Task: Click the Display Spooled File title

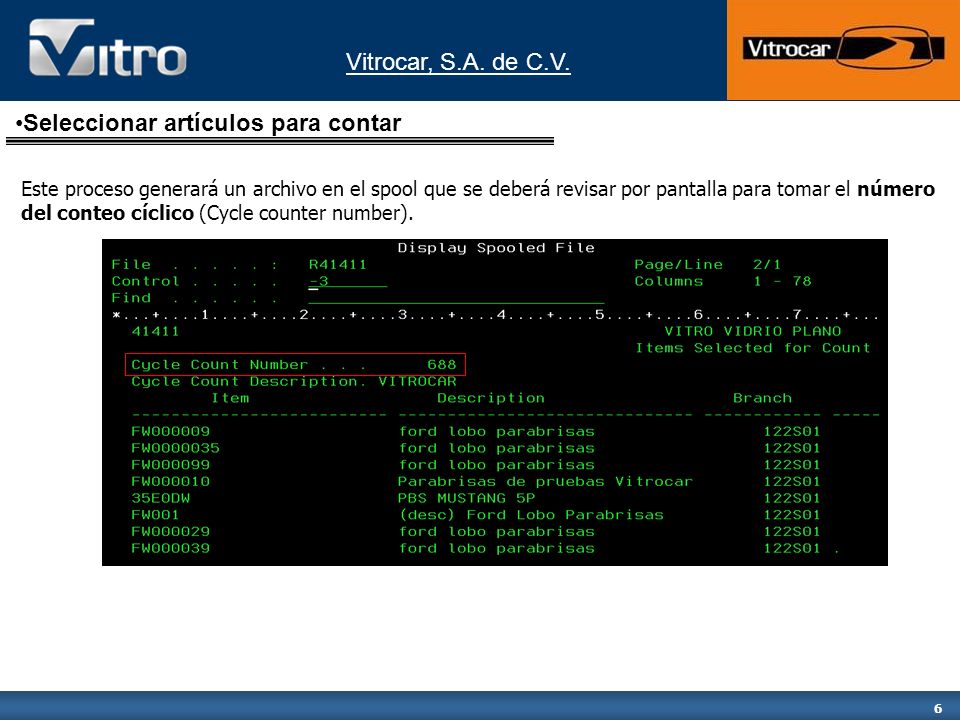Action: [x=496, y=248]
